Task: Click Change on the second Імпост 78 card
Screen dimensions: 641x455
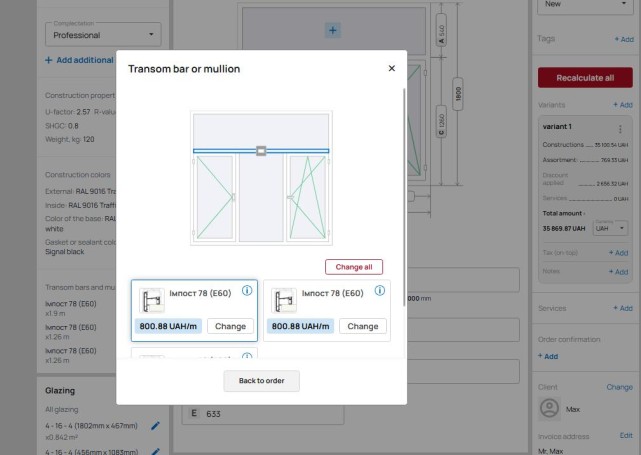Action: pyautogui.click(x=363, y=326)
